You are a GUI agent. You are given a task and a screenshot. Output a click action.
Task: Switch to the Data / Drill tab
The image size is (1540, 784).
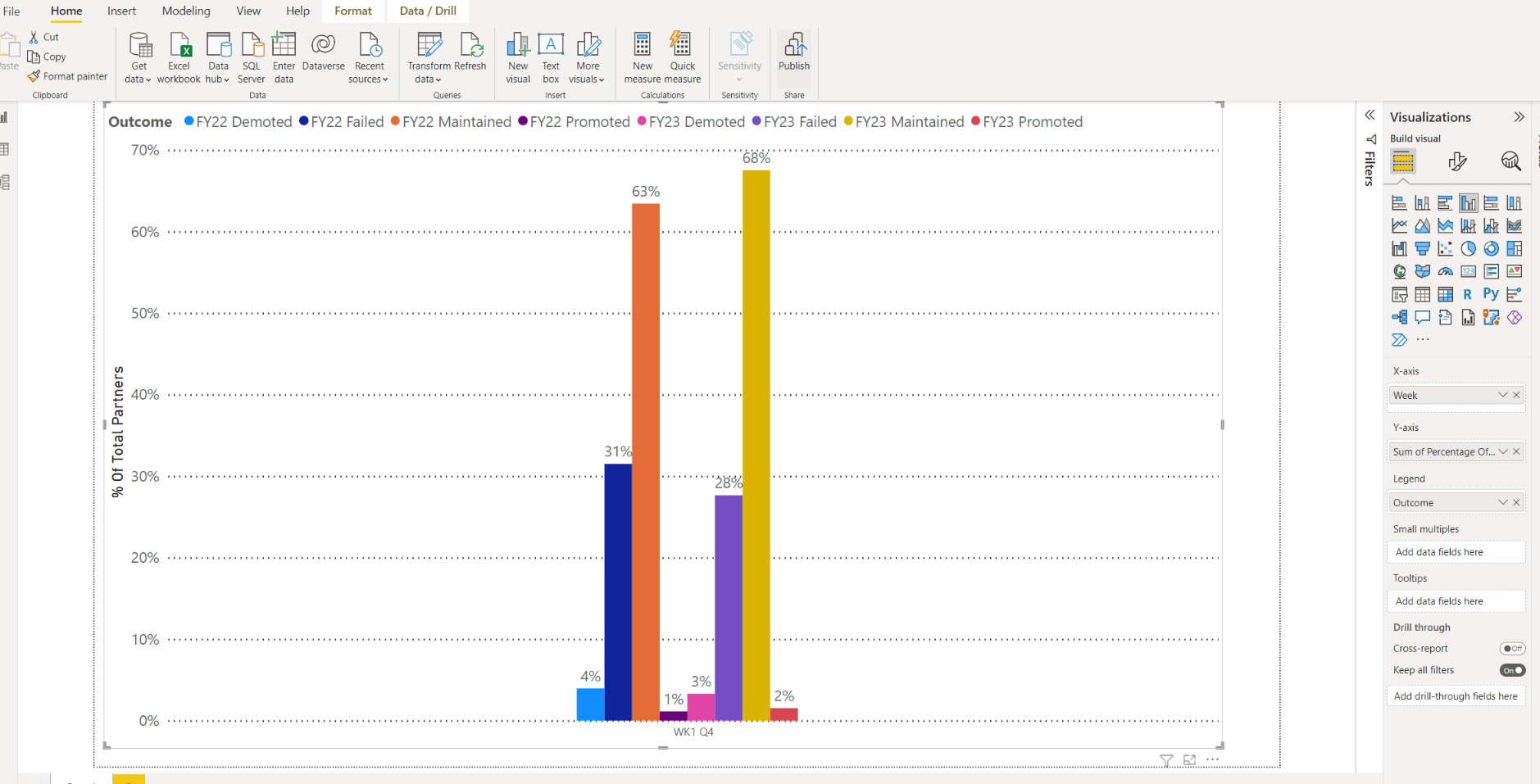pos(428,11)
